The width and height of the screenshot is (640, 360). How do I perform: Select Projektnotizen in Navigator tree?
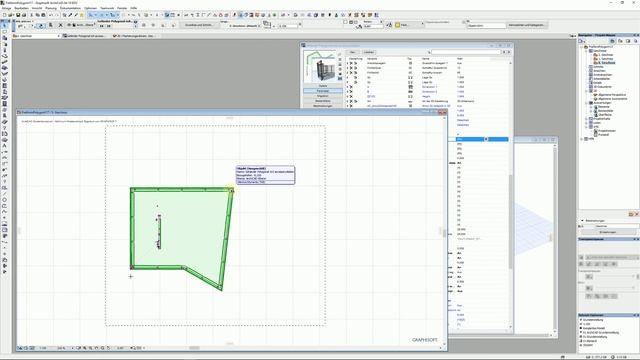(607, 131)
